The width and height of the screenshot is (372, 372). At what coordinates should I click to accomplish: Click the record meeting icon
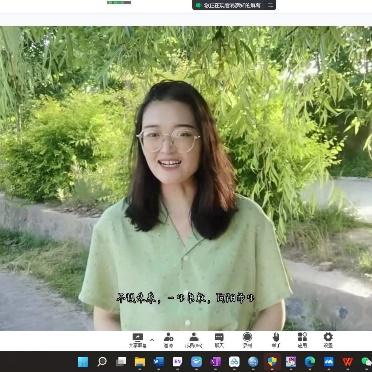coord(247,340)
